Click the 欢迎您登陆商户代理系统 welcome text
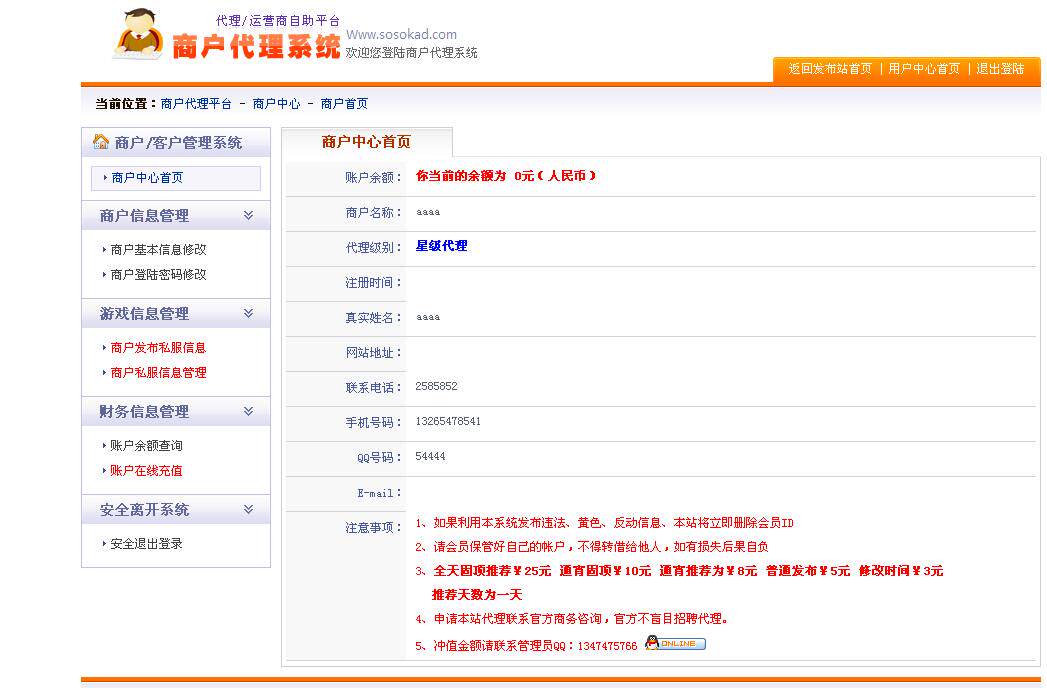The image size is (1047, 688). (411, 53)
